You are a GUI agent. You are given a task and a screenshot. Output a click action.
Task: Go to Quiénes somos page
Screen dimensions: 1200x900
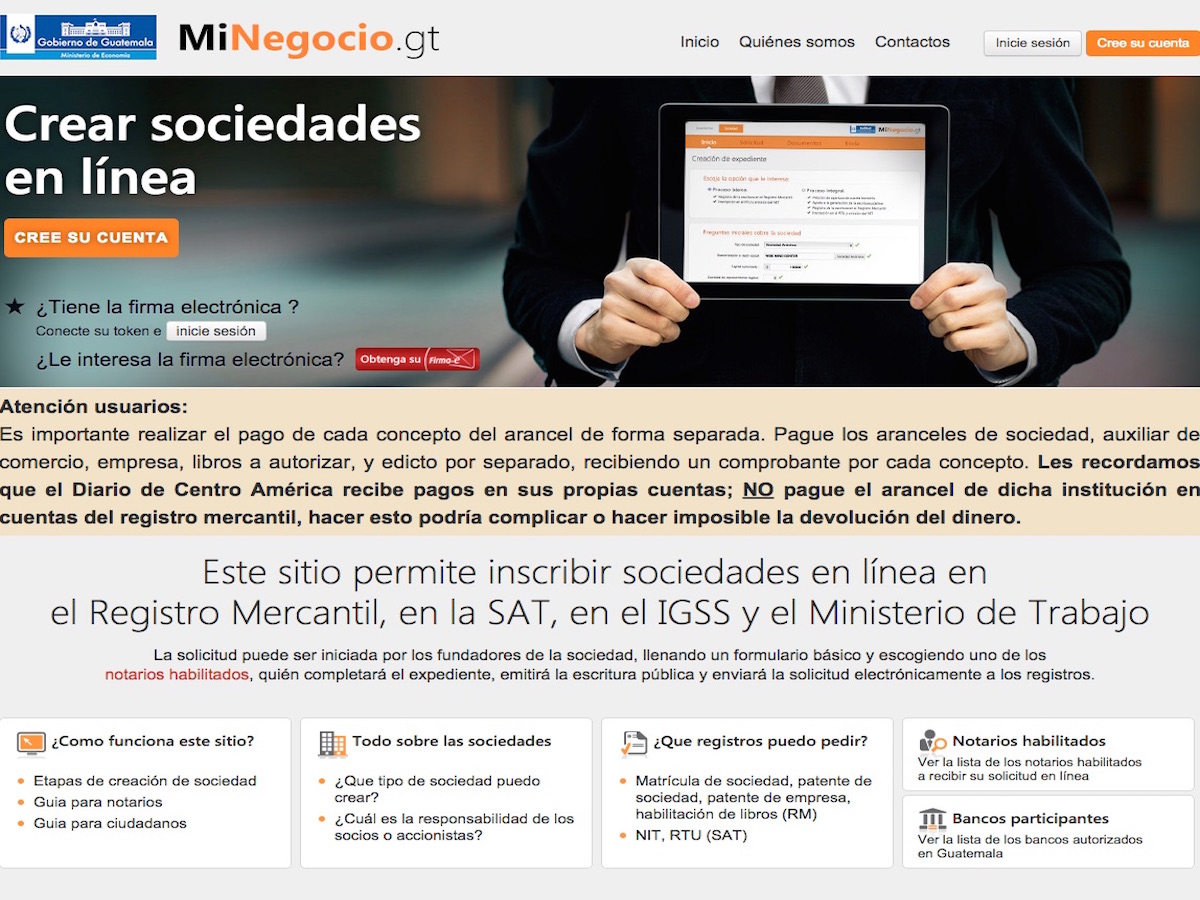click(x=796, y=42)
